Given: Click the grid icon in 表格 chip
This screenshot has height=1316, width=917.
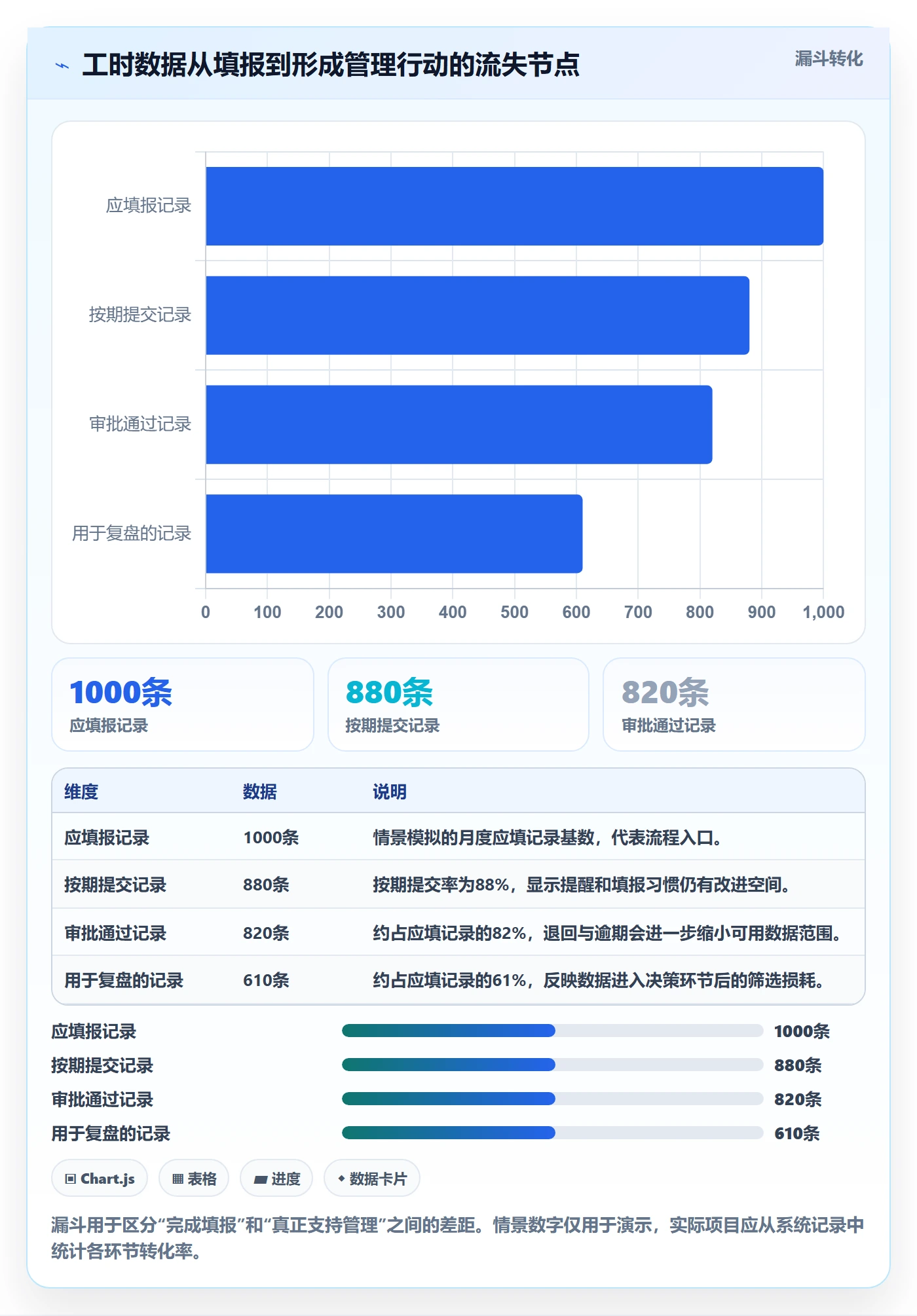Looking at the screenshot, I should coord(178,1179).
